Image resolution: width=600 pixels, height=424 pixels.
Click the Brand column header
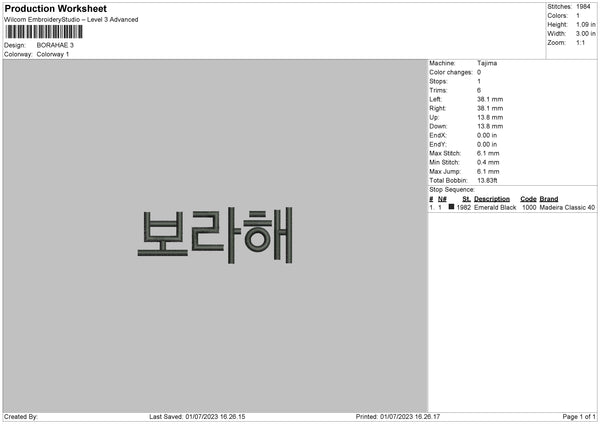pos(549,199)
